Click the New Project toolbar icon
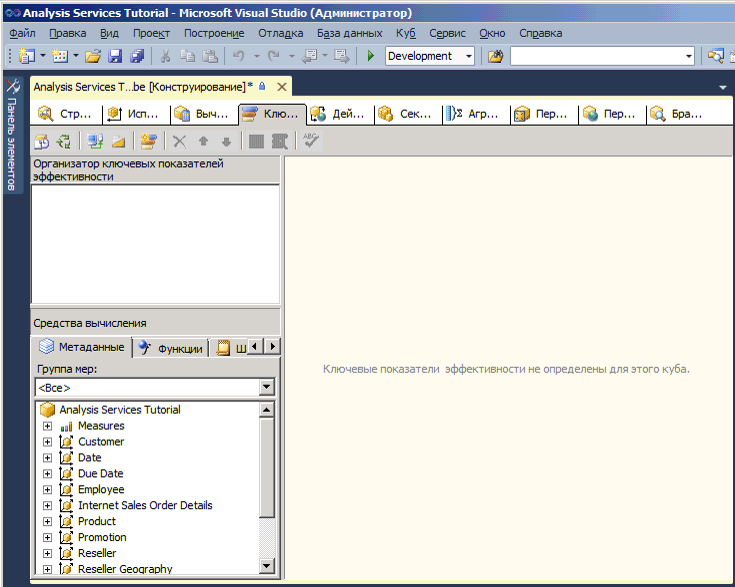Screen dimensions: 735x587 [x=26, y=56]
